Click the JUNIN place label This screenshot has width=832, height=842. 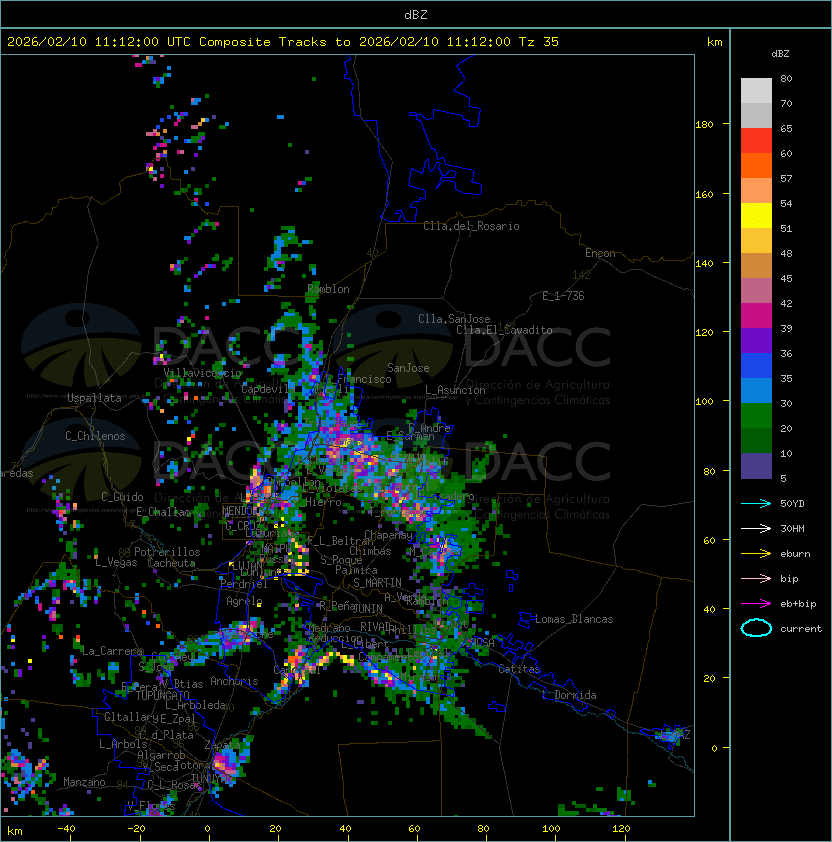(367, 609)
